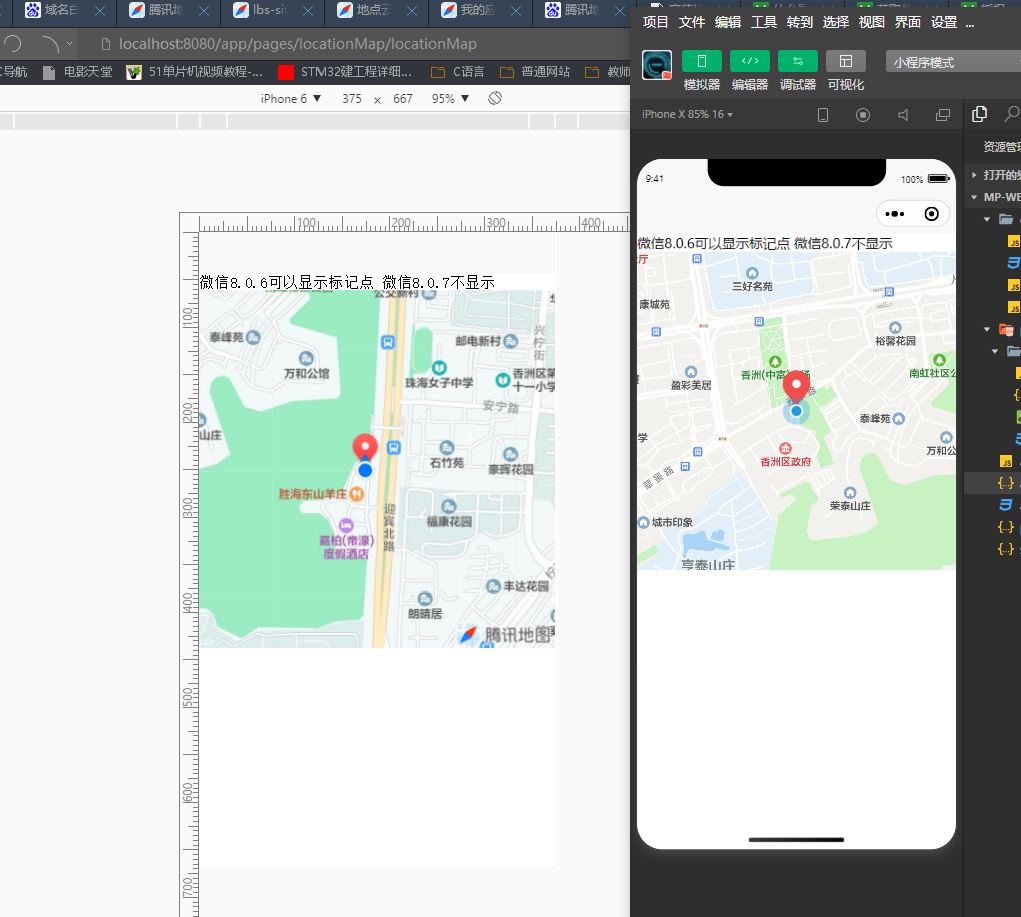Open the 小程序模式 mode dropdown
Screen dimensions: 1021x917
point(950,62)
